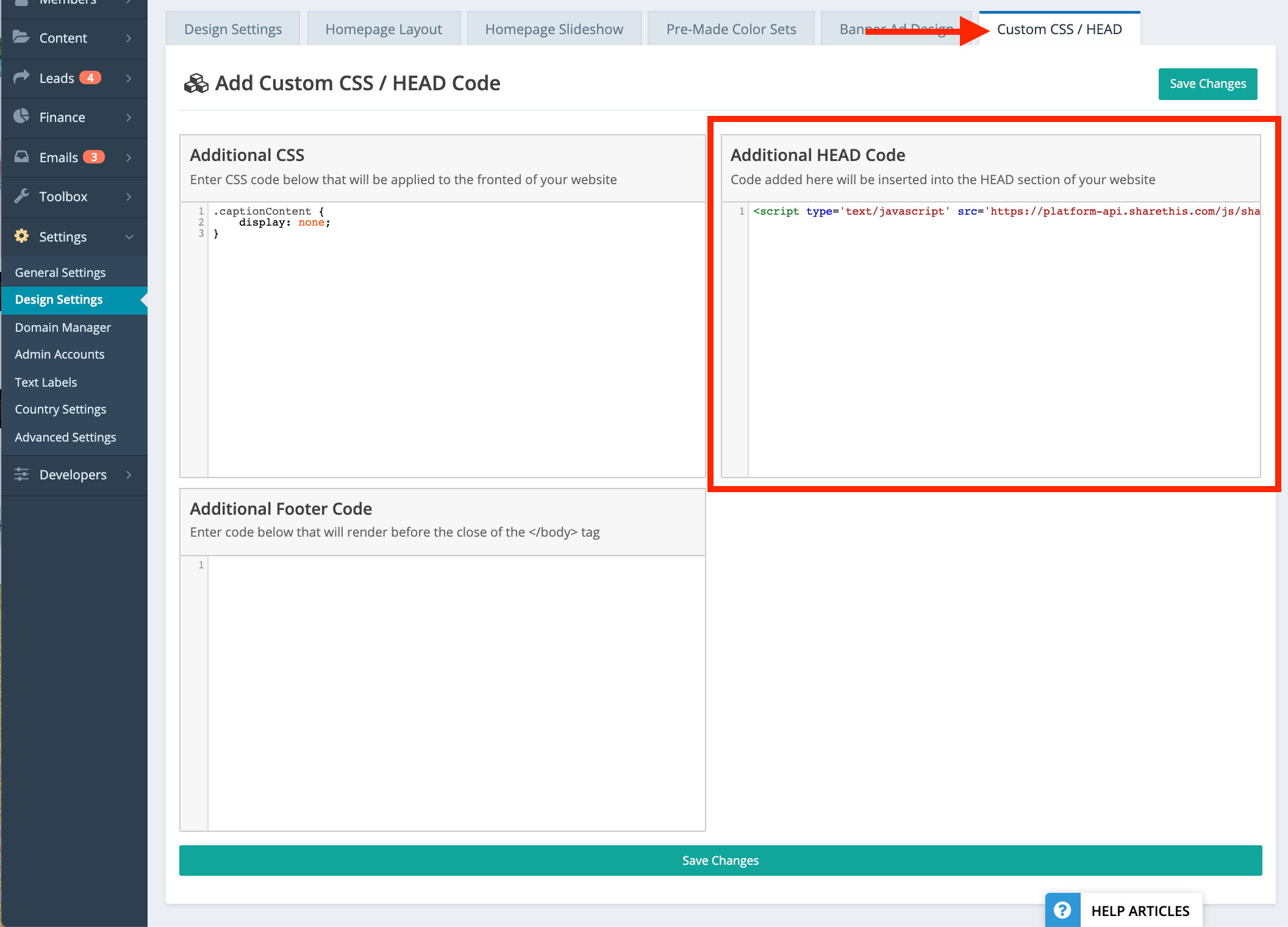This screenshot has height=927, width=1288.
Task: Click the Emails envelope icon
Action: tap(22, 157)
